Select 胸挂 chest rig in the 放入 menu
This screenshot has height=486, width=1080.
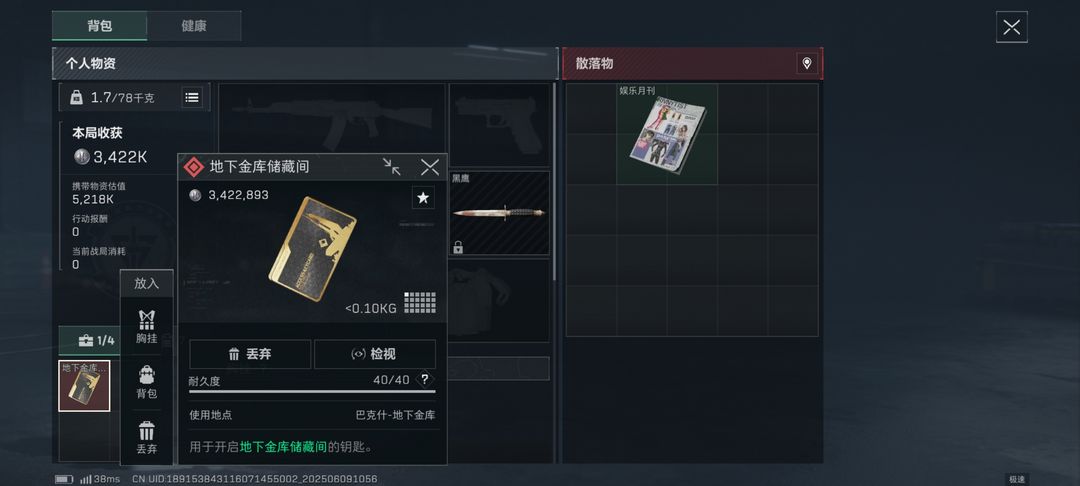146,327
